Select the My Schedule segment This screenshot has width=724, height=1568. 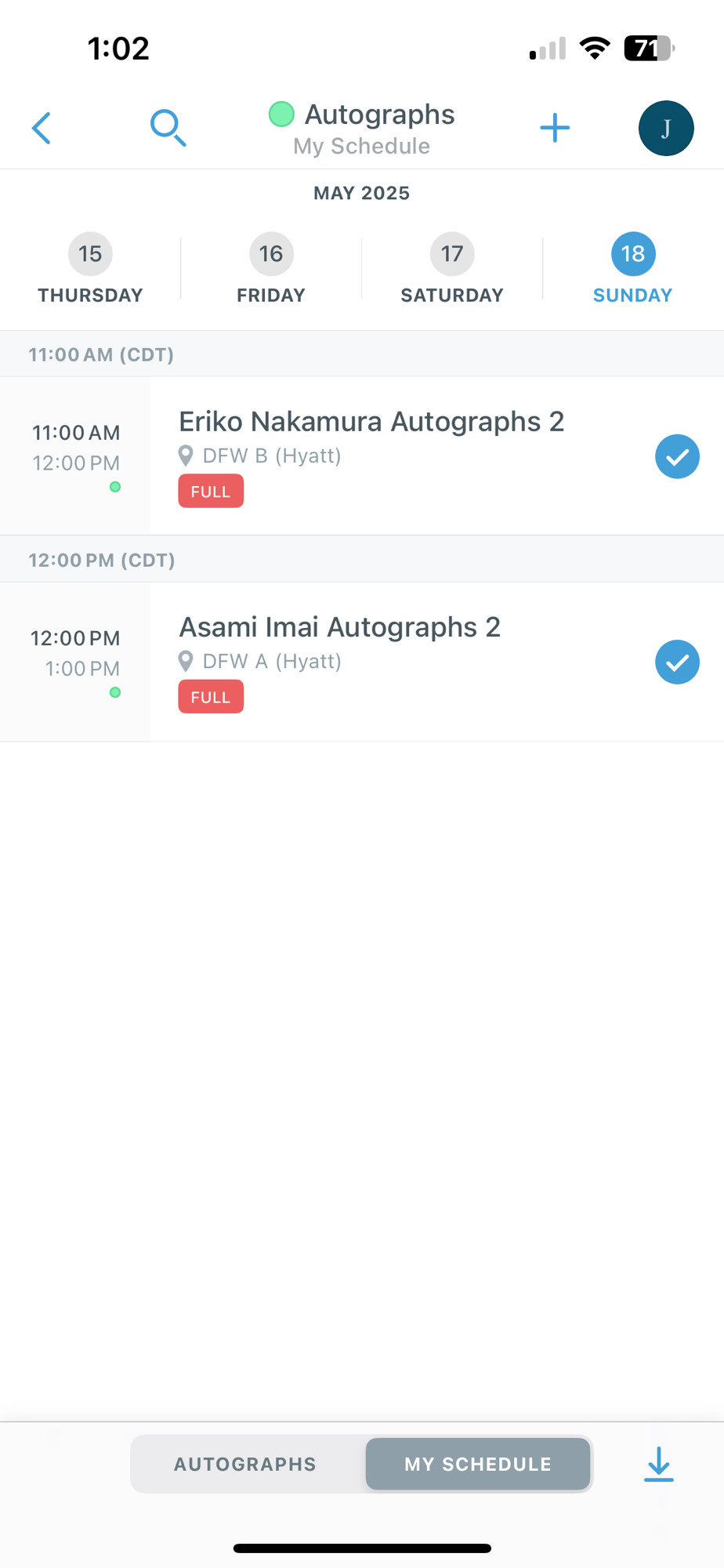click(x=478, y=1464)
